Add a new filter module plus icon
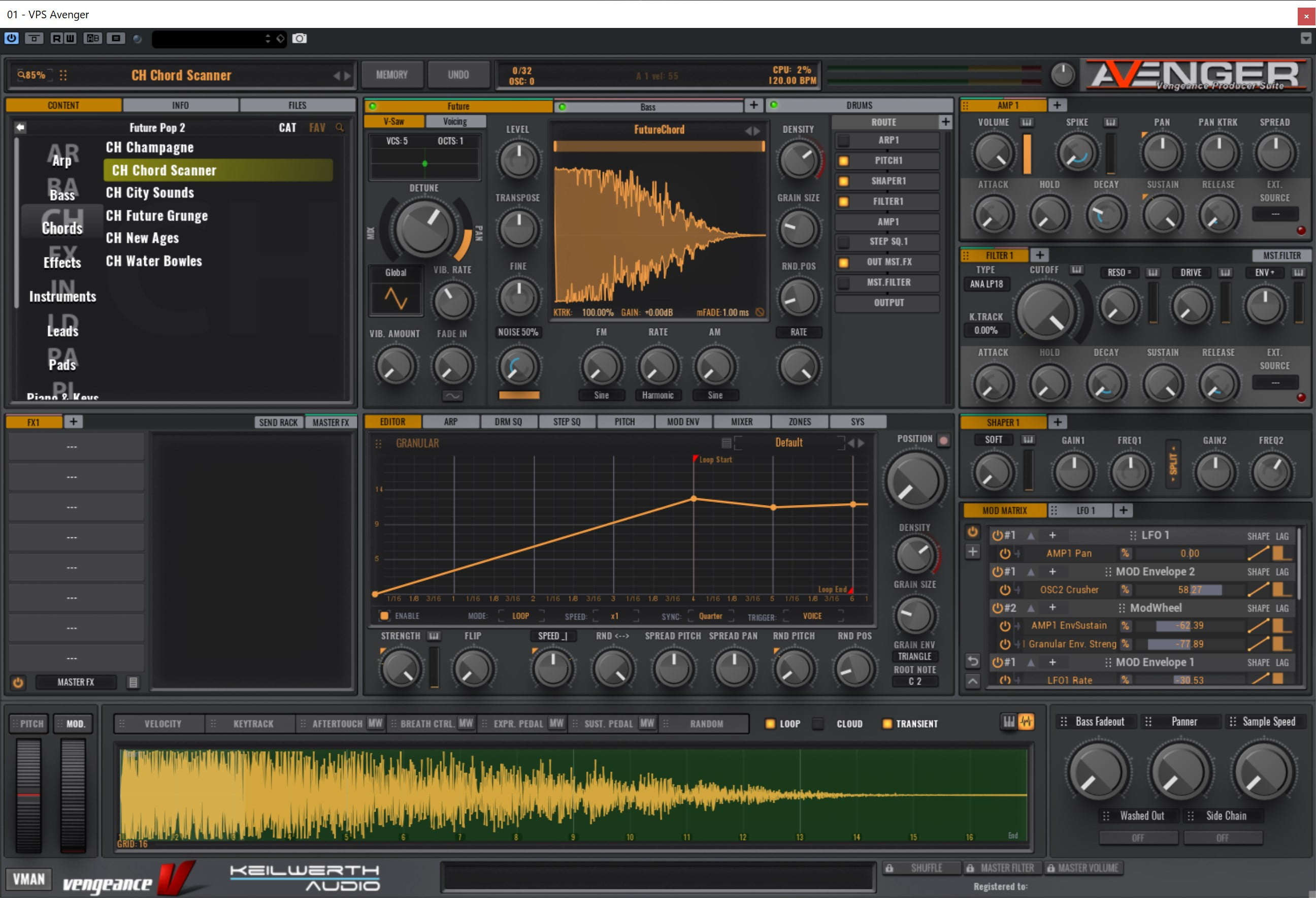 tap(1040, 255)
